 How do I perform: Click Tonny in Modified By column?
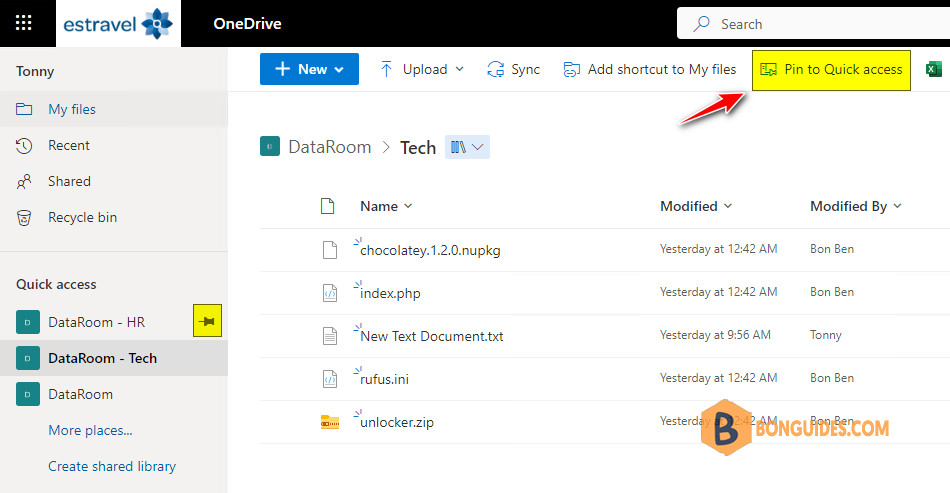(826, 335)
